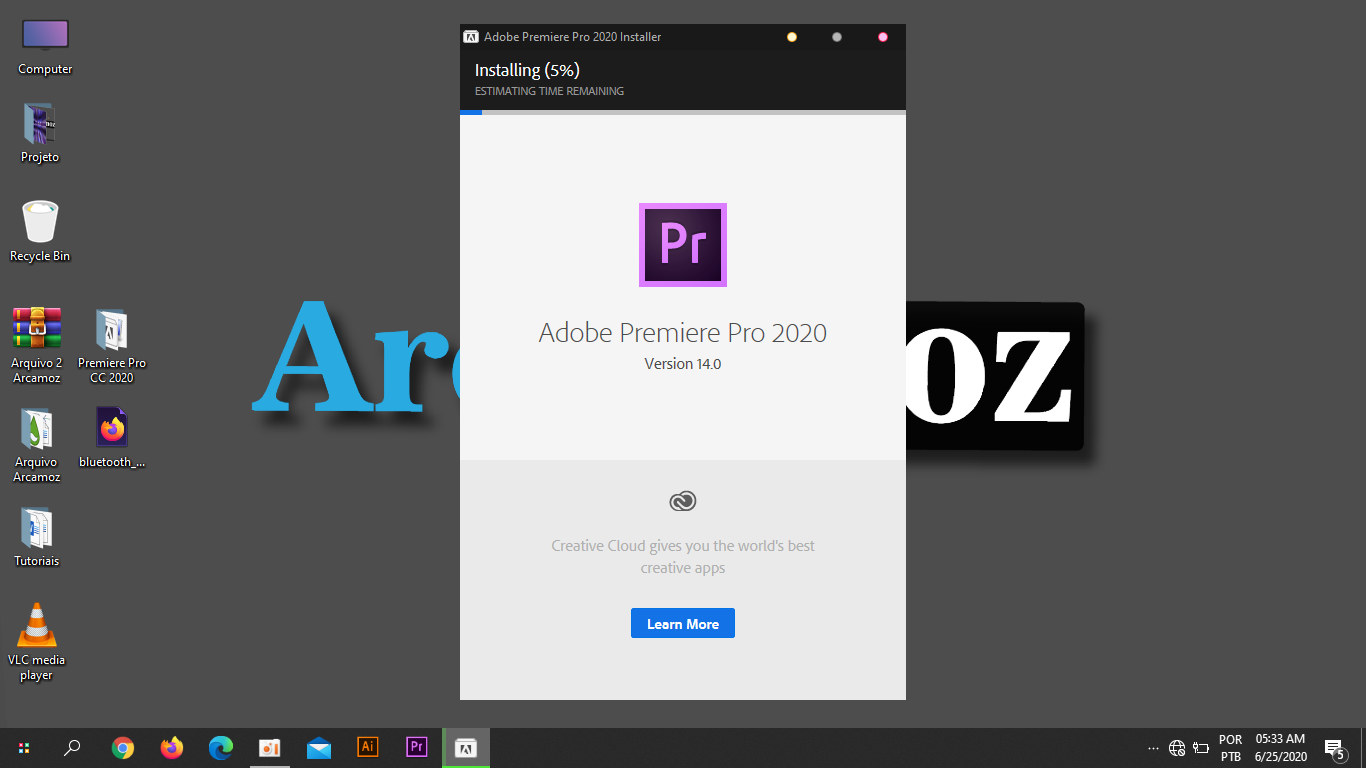
Task: Select the Arquivo Arcamoz desktop icon
Action: click(x=37, y=444)
